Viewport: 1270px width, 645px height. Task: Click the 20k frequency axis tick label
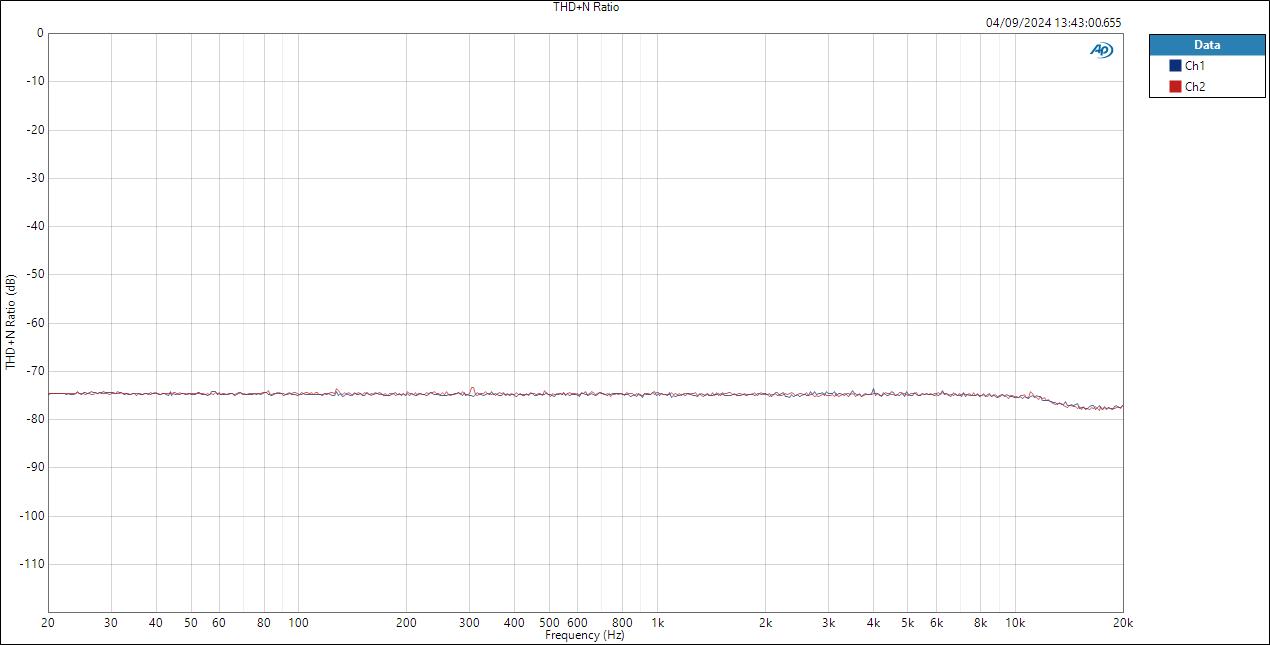(1122, 621)
